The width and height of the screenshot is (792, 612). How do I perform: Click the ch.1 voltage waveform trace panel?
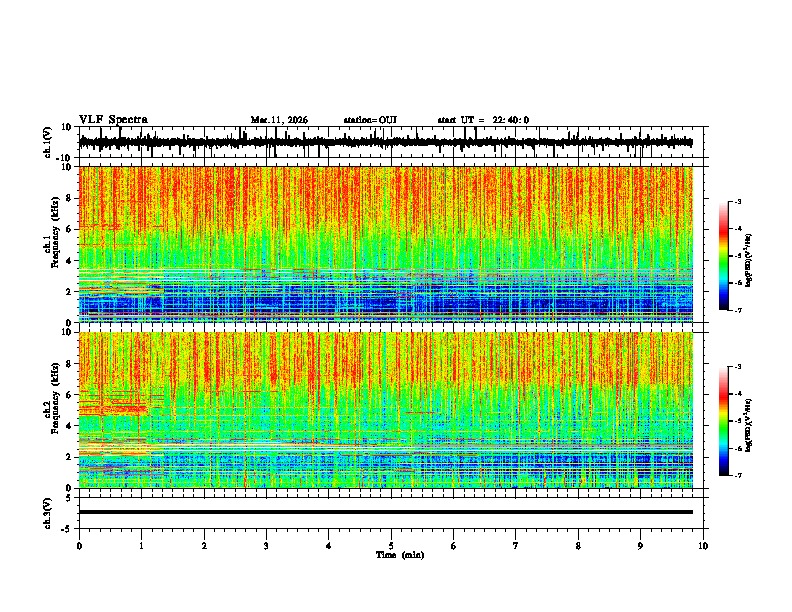(390, 142)
